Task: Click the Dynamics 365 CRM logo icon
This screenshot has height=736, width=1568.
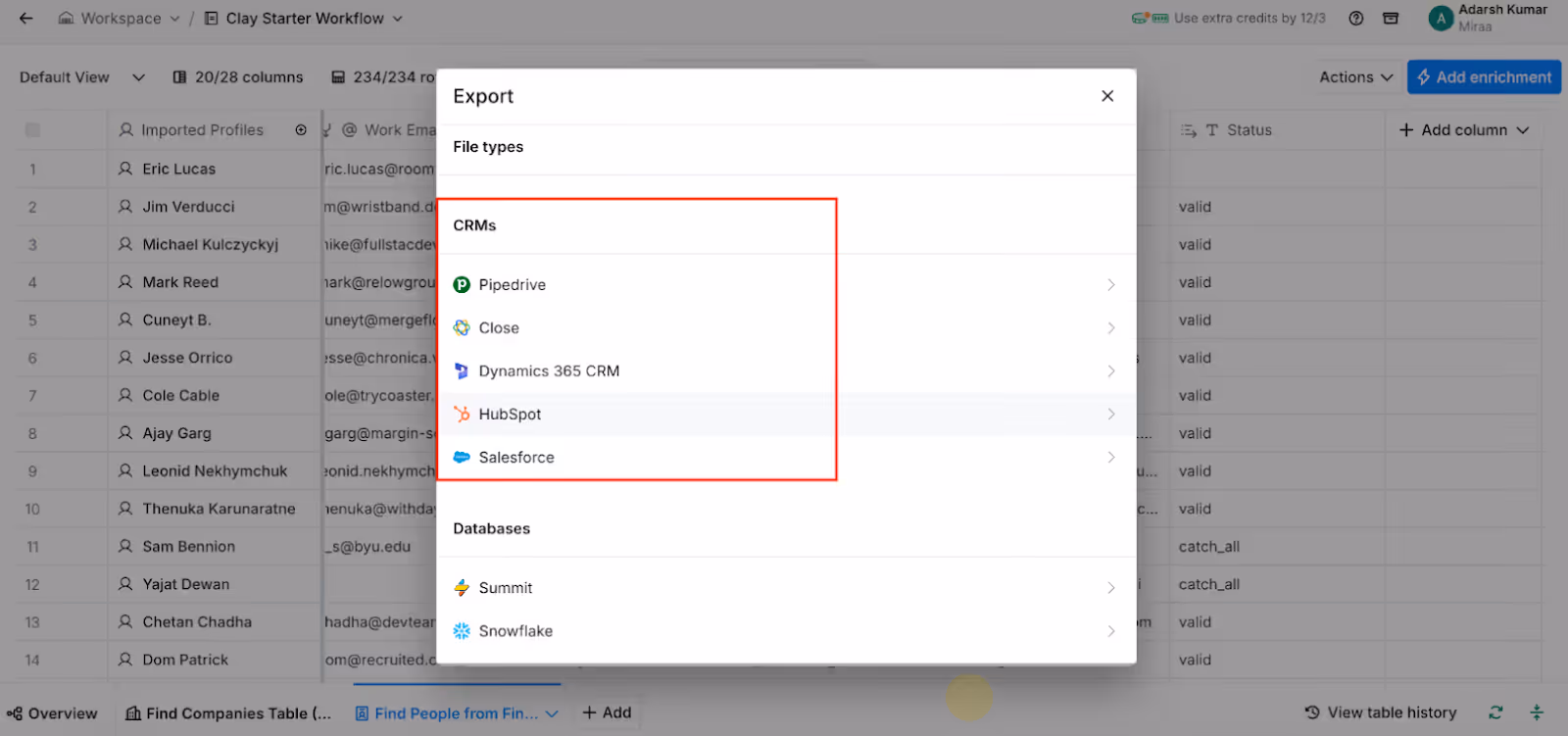Action: [x=462, y=371]
